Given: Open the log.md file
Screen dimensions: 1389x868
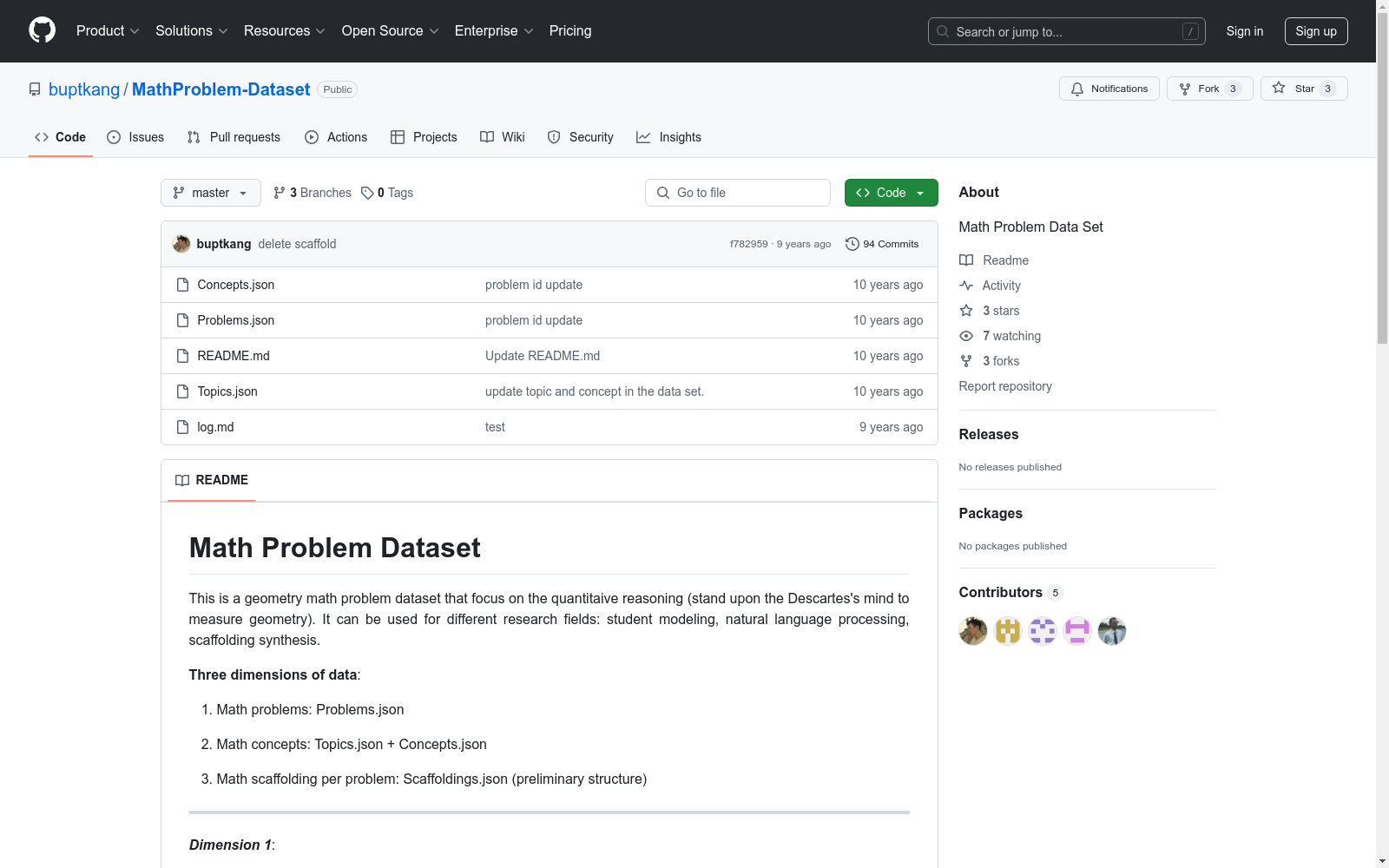Looking at the screenshot, I should pos(215,427).
